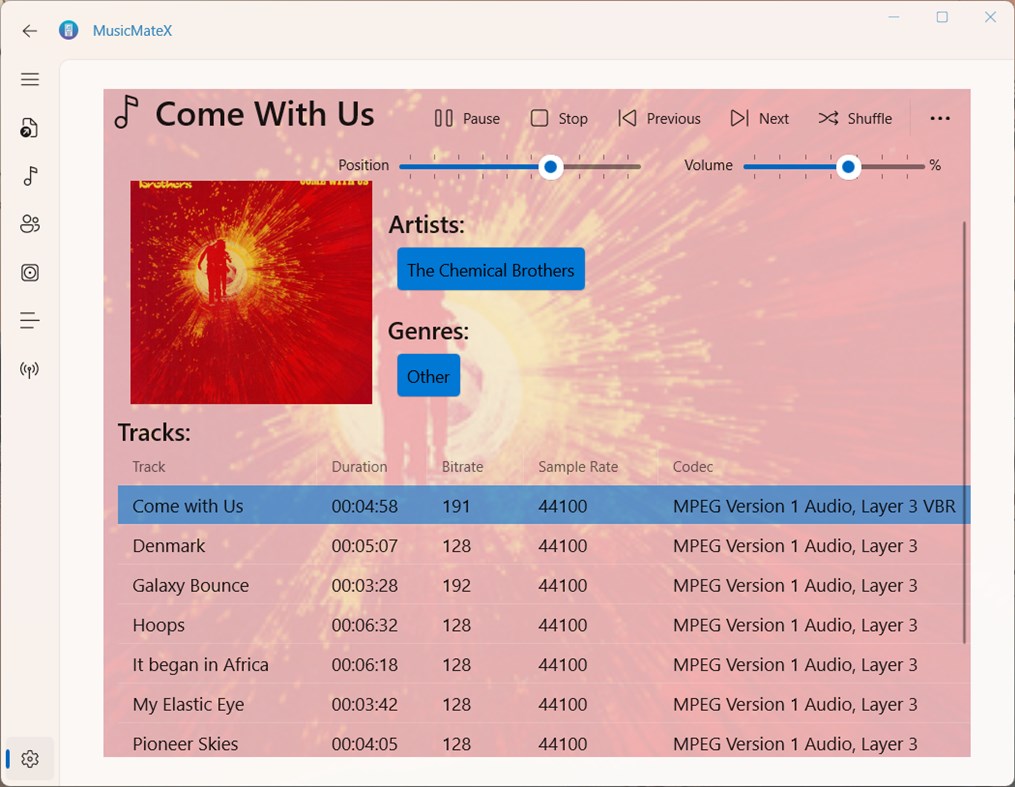Select the albums icon in the sidebar
The image size is (1015, 787).
coord(29,272)
